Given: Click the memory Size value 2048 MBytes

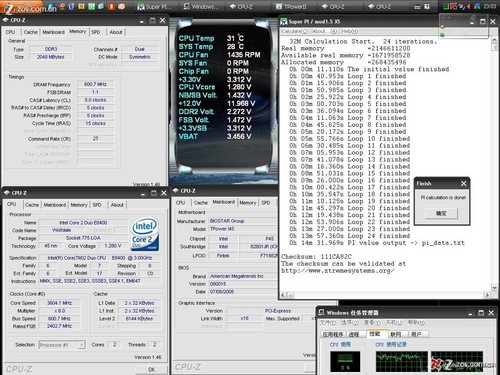Looking at the screenshot, I should click(x=51, y=57).
